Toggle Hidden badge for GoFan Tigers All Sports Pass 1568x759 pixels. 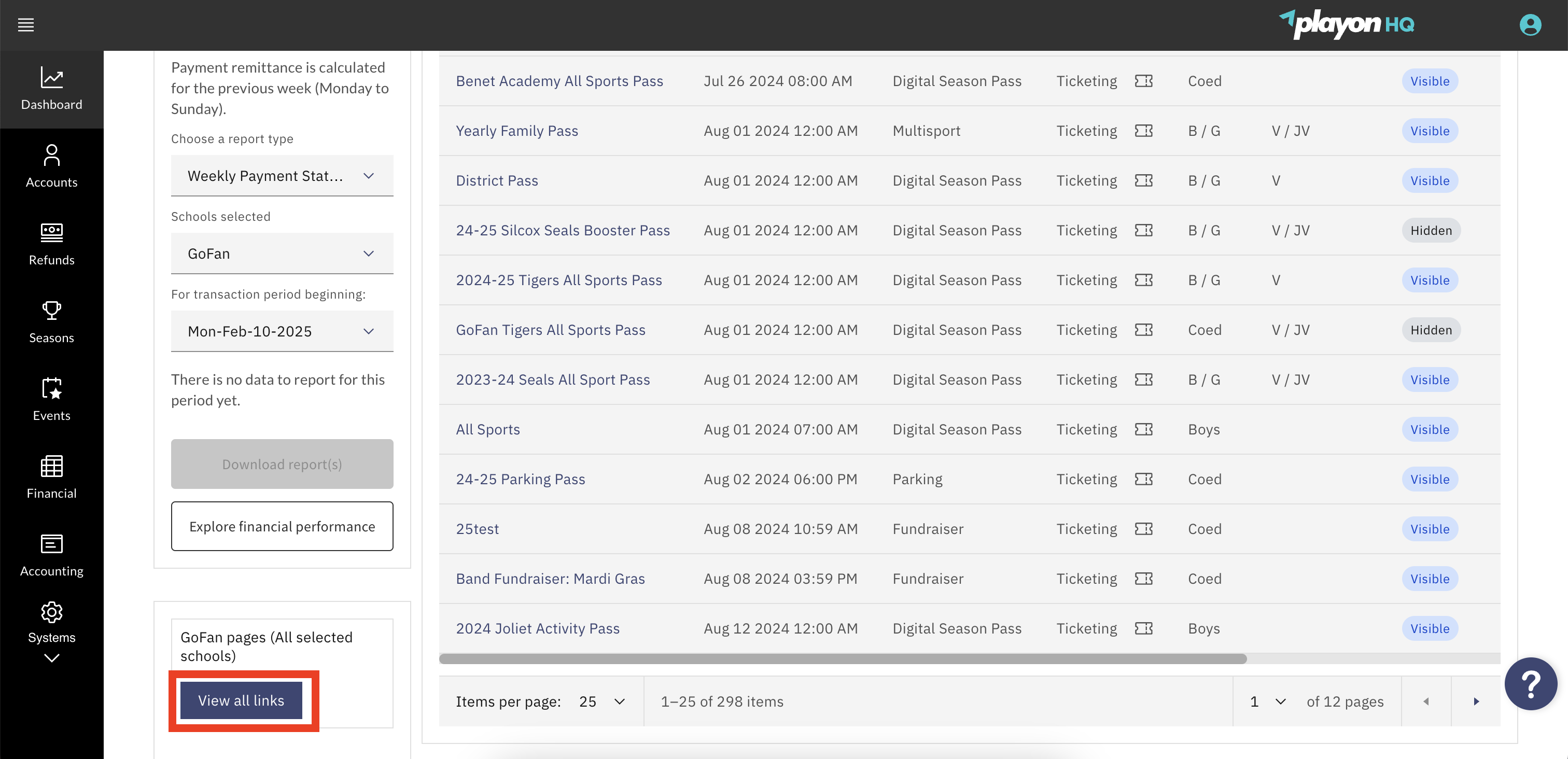[1431, 330]
